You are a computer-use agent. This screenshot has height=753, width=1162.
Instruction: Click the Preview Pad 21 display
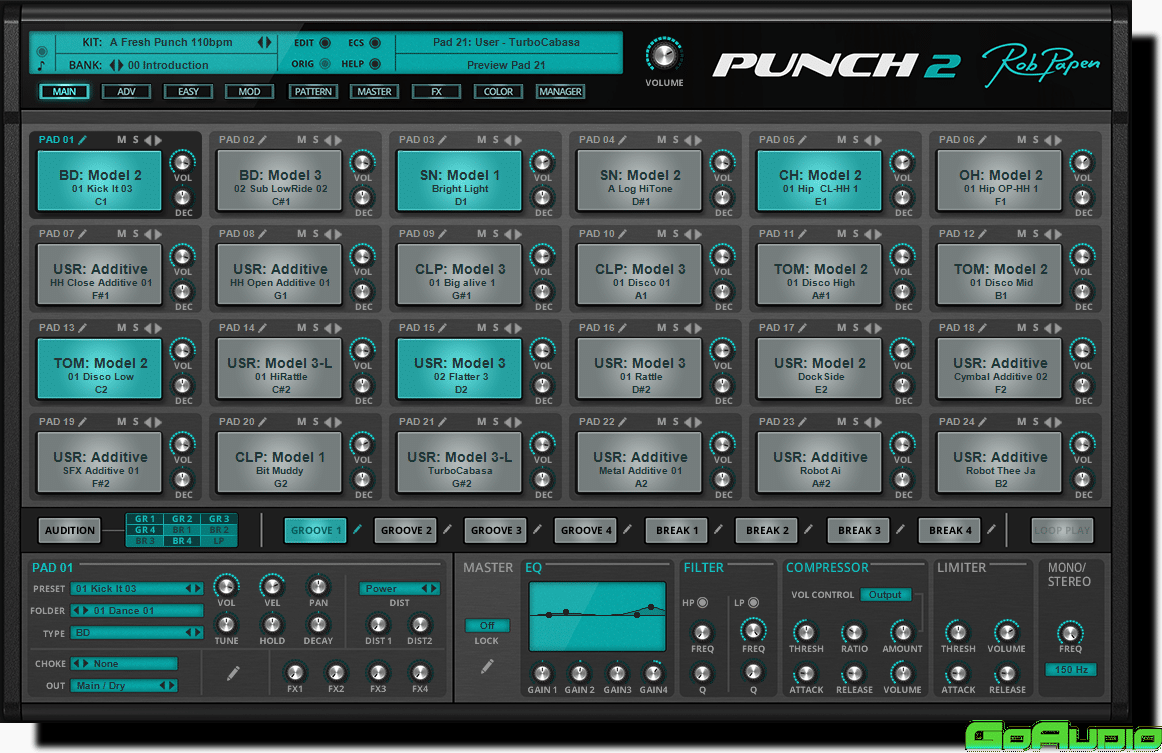507,64
